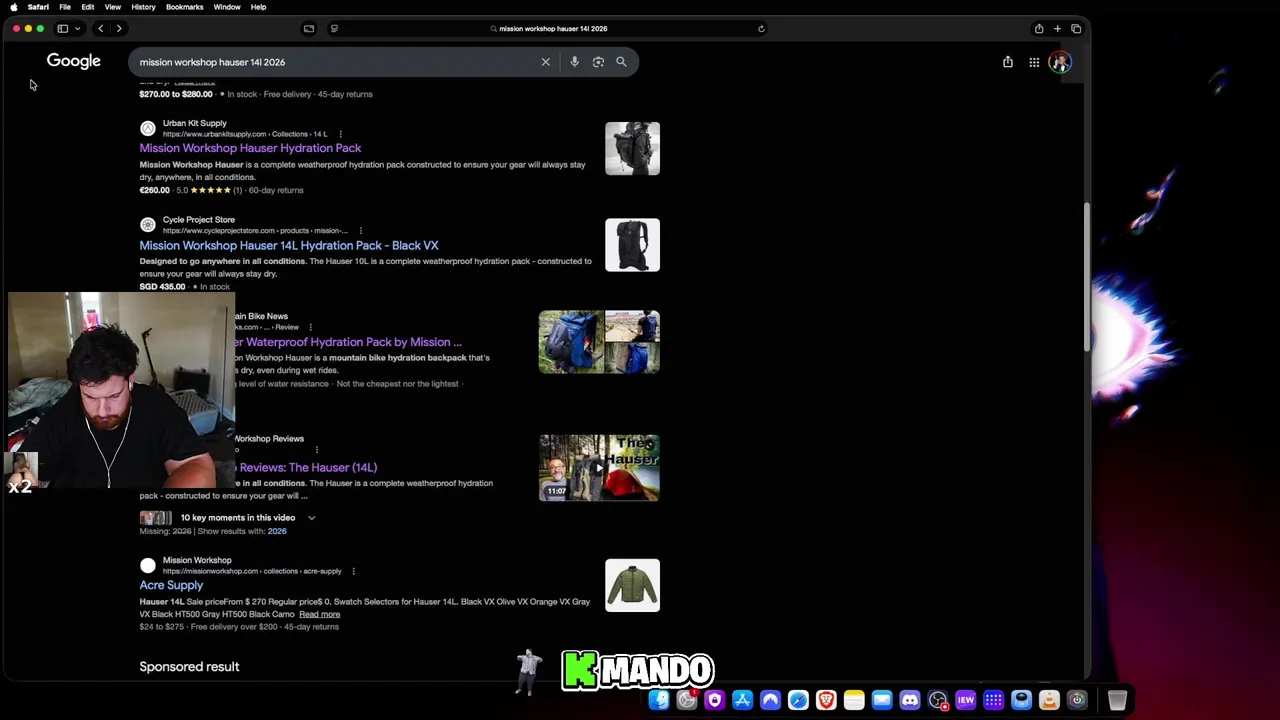Open options for Cycle Project Store result
This screenshot has height=720, width=1280.
coord(361,231)
